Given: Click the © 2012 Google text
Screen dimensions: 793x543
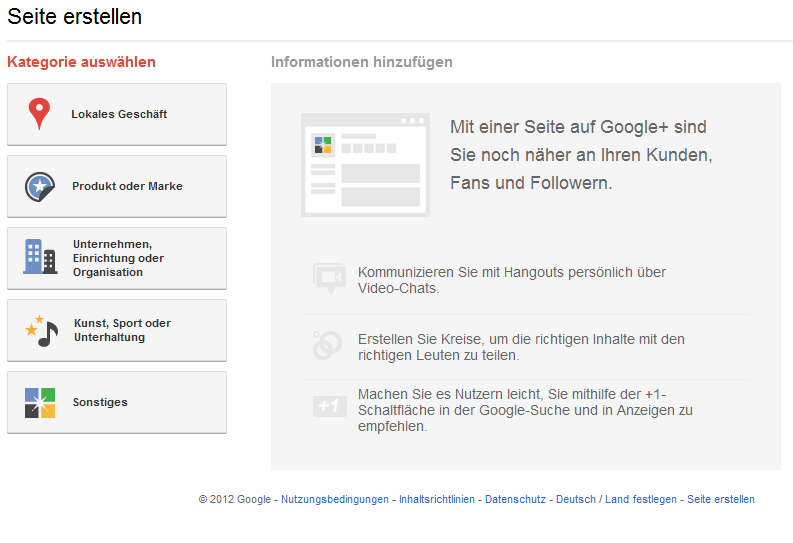Looking at the screenshot, I should 235,500.
